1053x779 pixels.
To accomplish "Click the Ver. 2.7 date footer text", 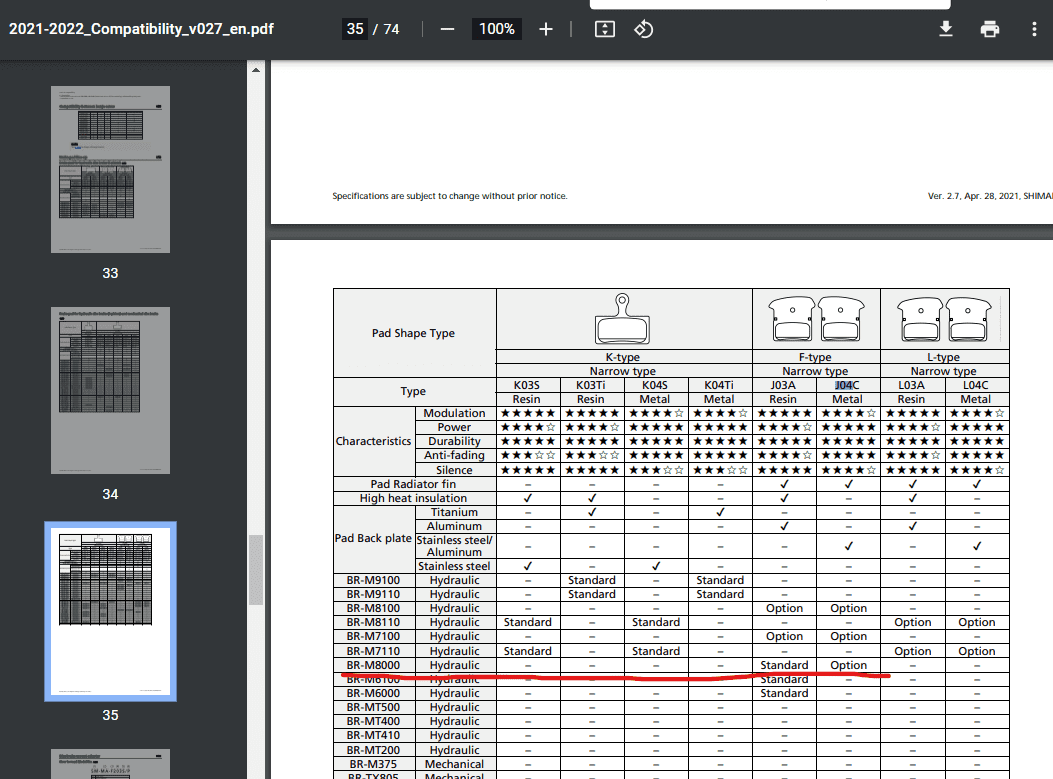I will click(990, 196).
